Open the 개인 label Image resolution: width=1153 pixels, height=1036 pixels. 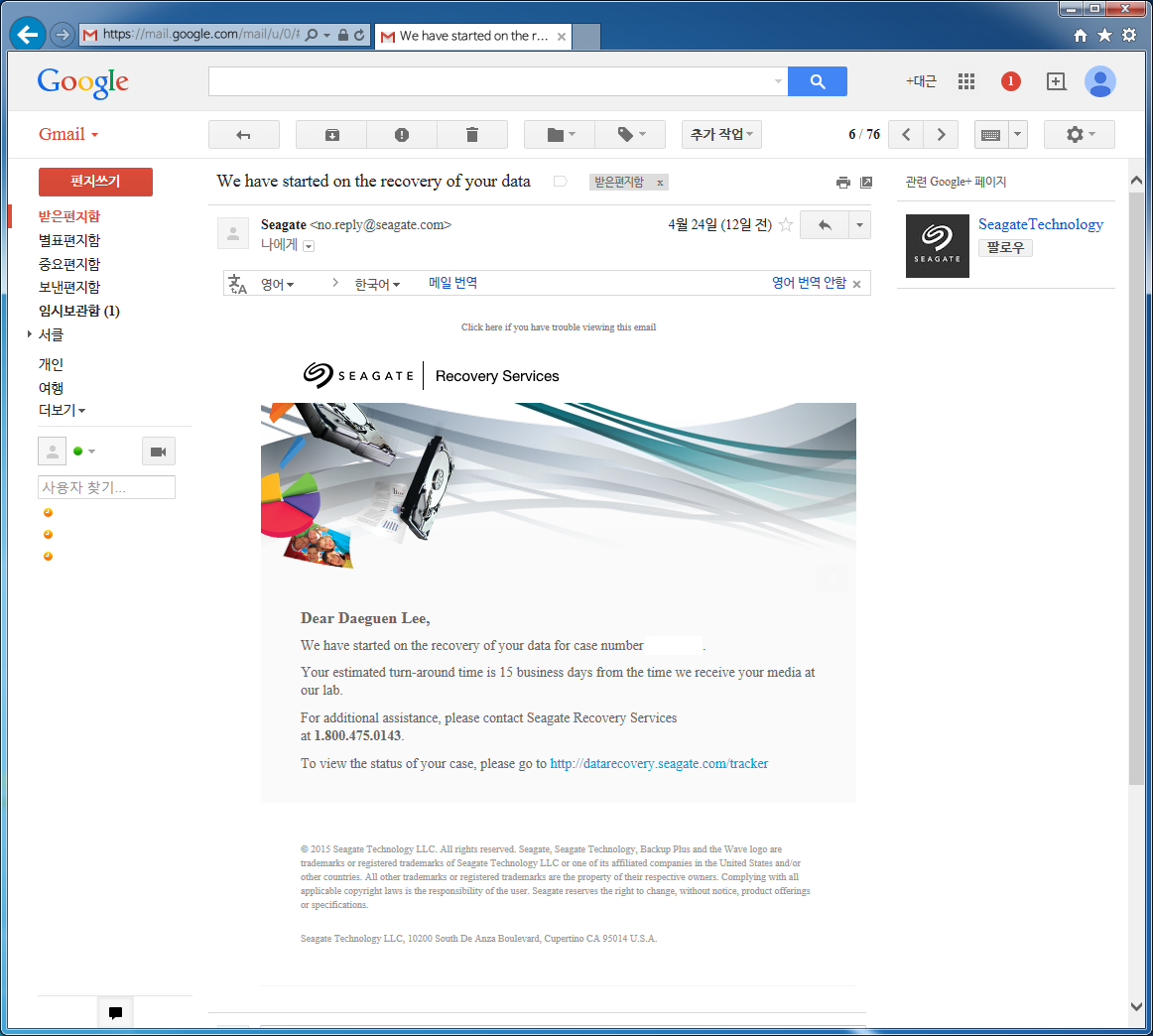[x=51, y=364]
